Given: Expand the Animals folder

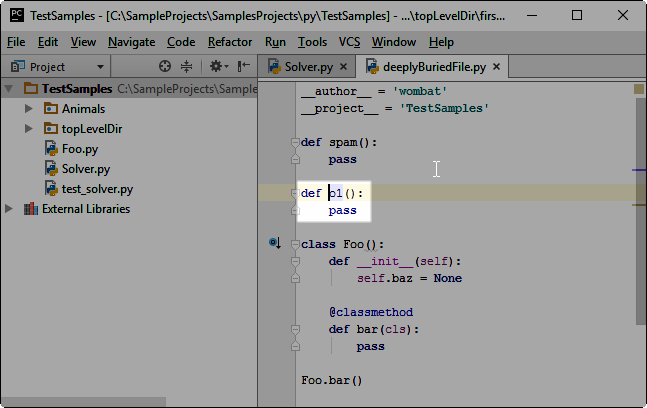Looking at the screenshot, I should [29, 109].
